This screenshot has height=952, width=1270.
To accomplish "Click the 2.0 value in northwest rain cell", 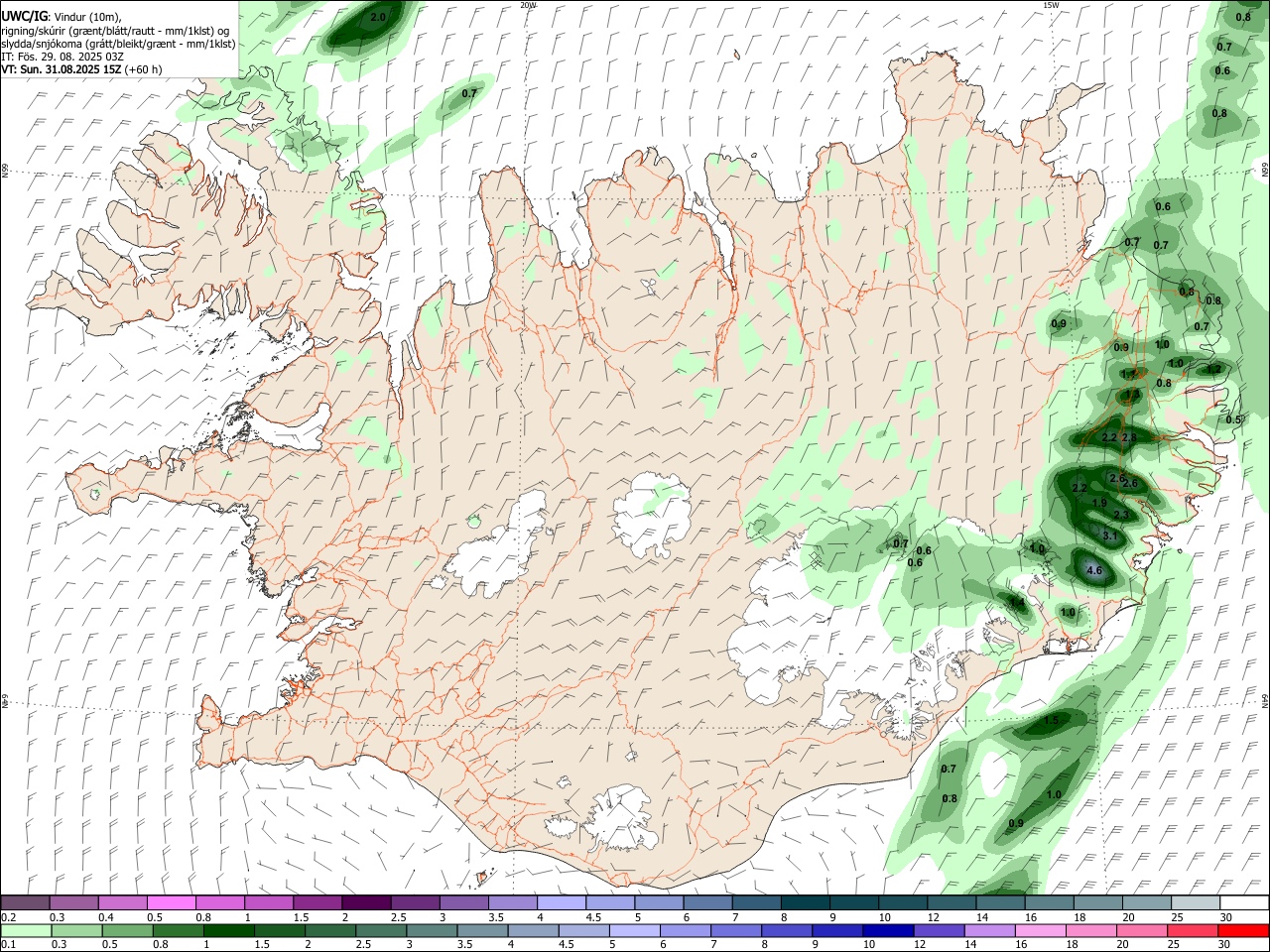I will [378, 18].
